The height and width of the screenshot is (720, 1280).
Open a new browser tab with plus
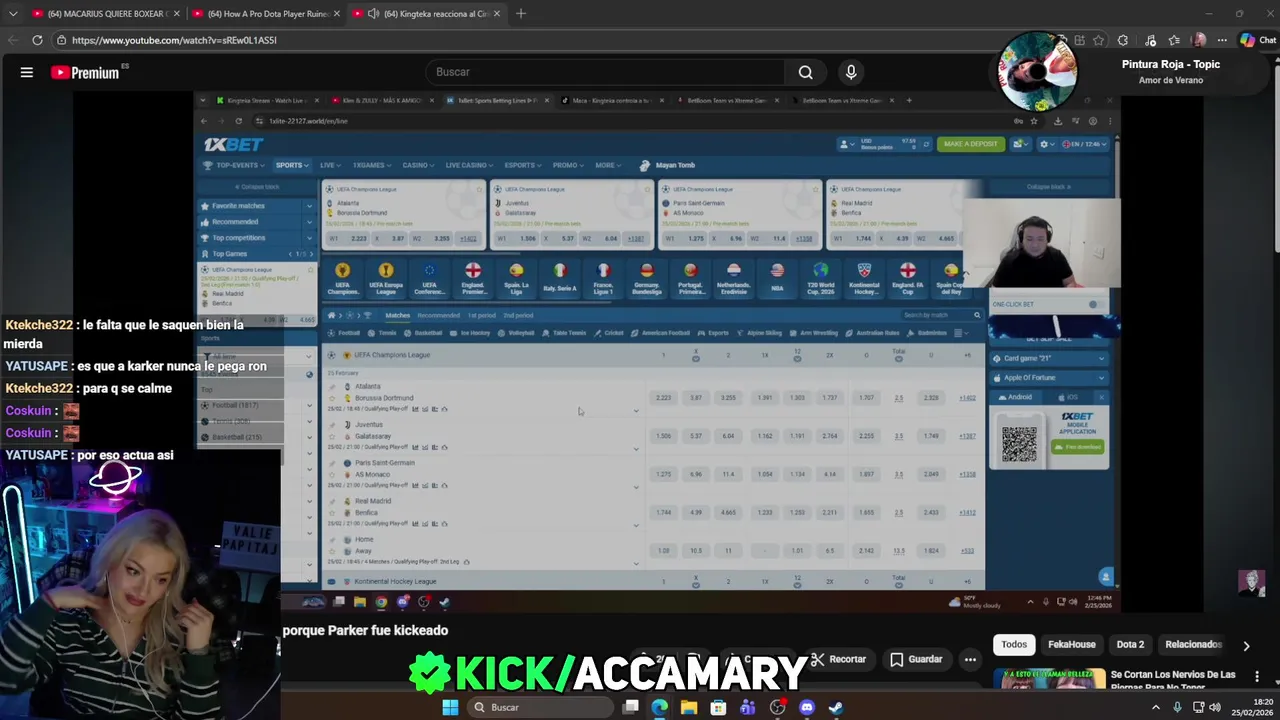(x=521, y=14)
